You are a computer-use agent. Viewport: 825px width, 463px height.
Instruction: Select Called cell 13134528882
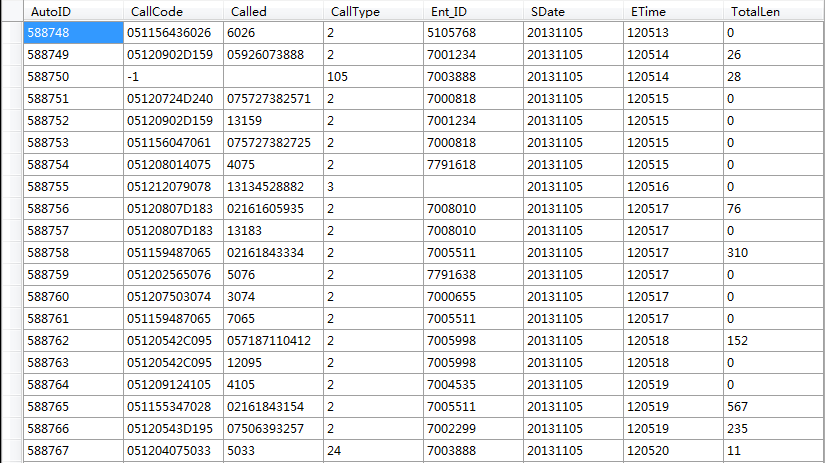[273, 187]
